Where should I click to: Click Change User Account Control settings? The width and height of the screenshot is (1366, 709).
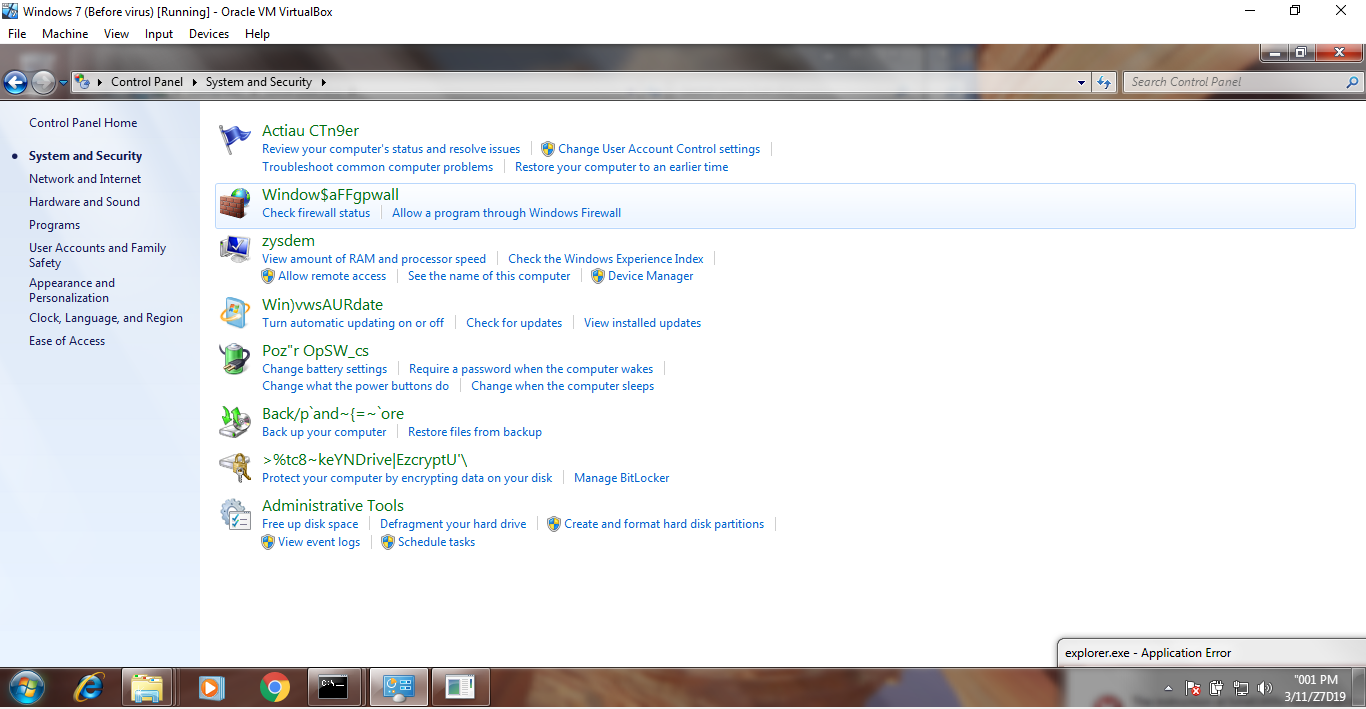(x=659, y=149)
